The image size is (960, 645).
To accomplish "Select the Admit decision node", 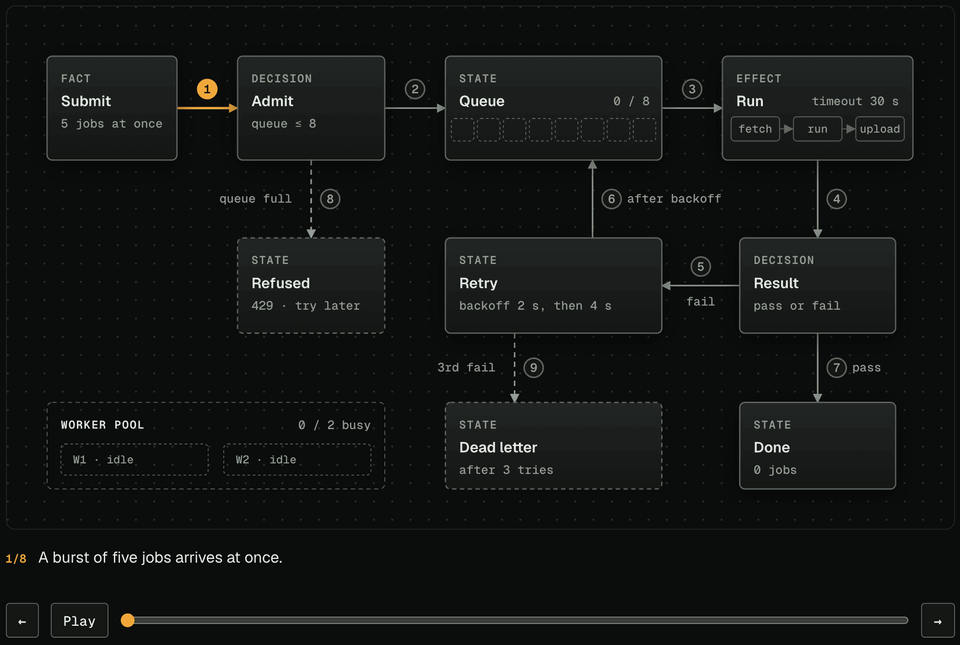I will coord(311,108).
